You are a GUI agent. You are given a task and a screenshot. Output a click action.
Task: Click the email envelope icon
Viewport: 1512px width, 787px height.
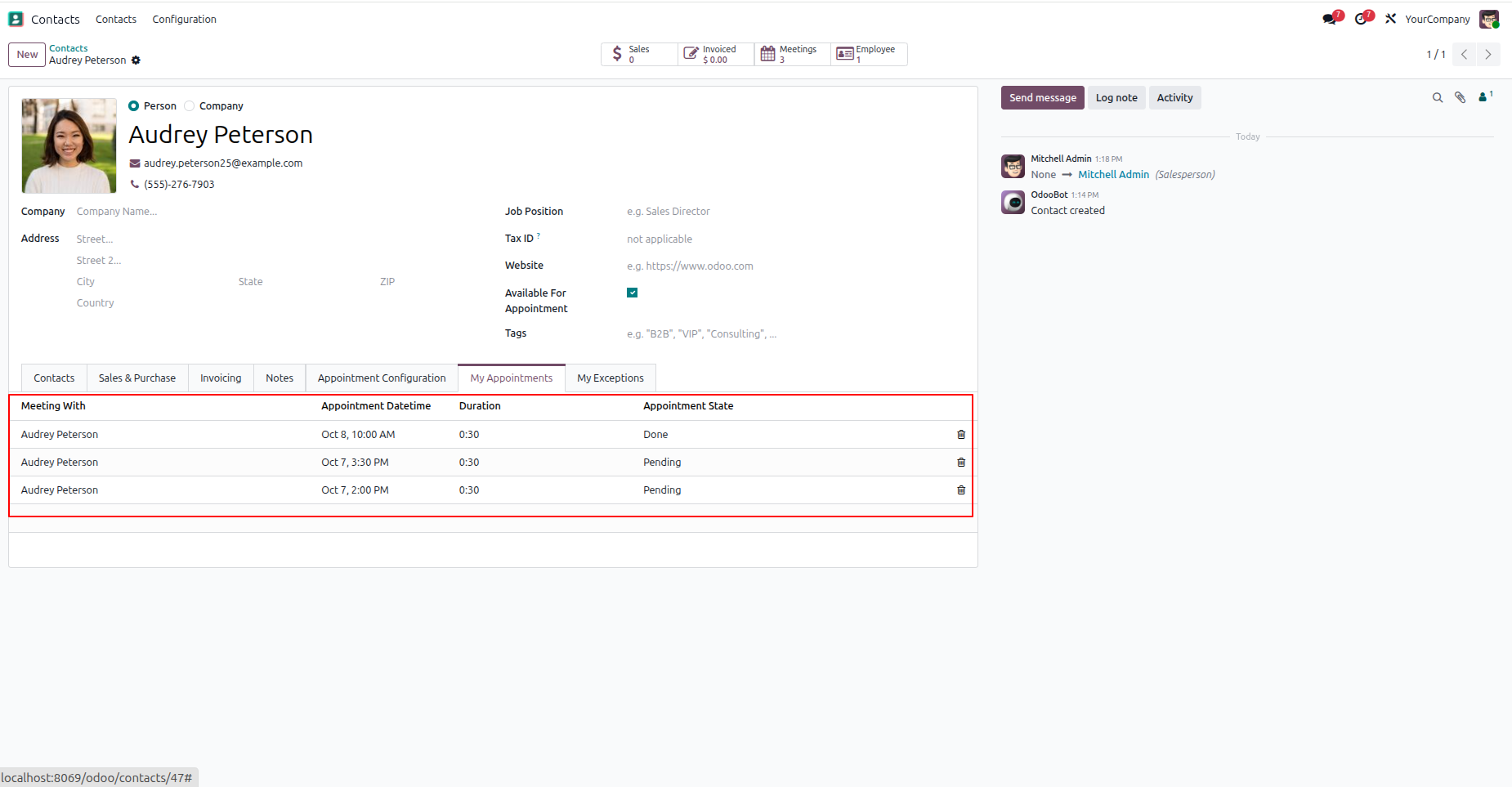tap(135, 163)
